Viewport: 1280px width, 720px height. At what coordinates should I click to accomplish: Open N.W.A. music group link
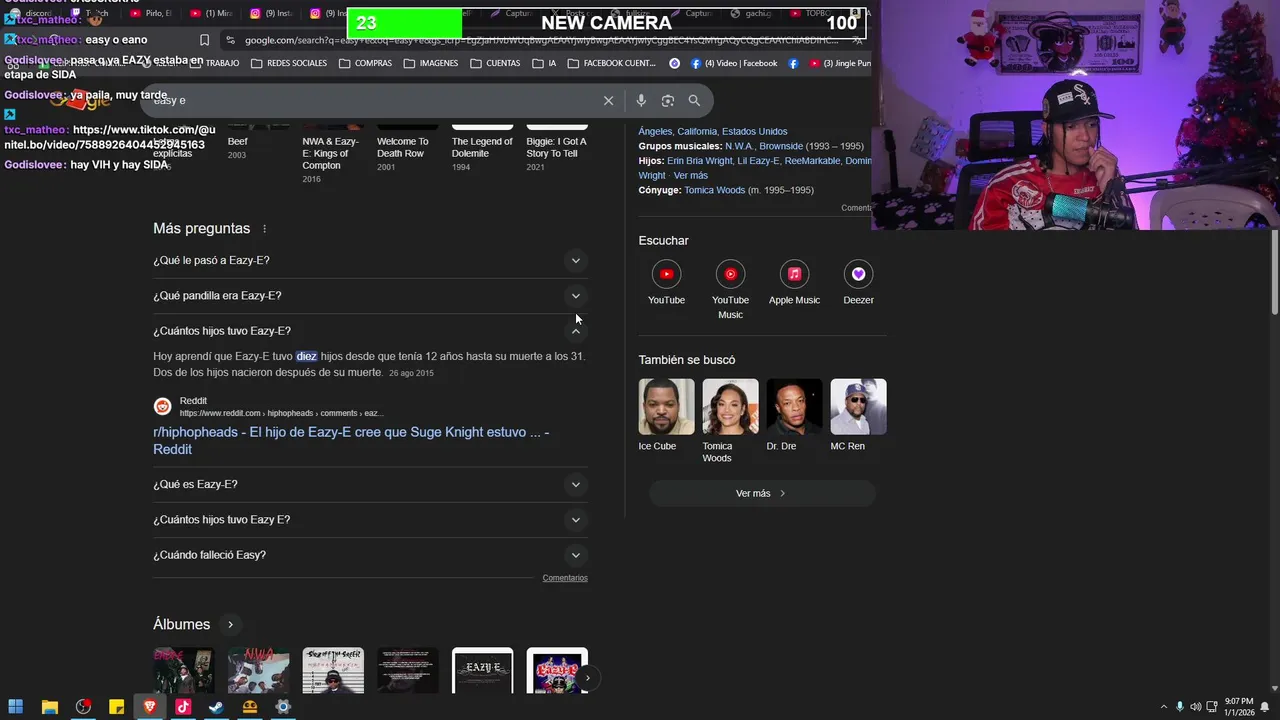tap(740, 146)
